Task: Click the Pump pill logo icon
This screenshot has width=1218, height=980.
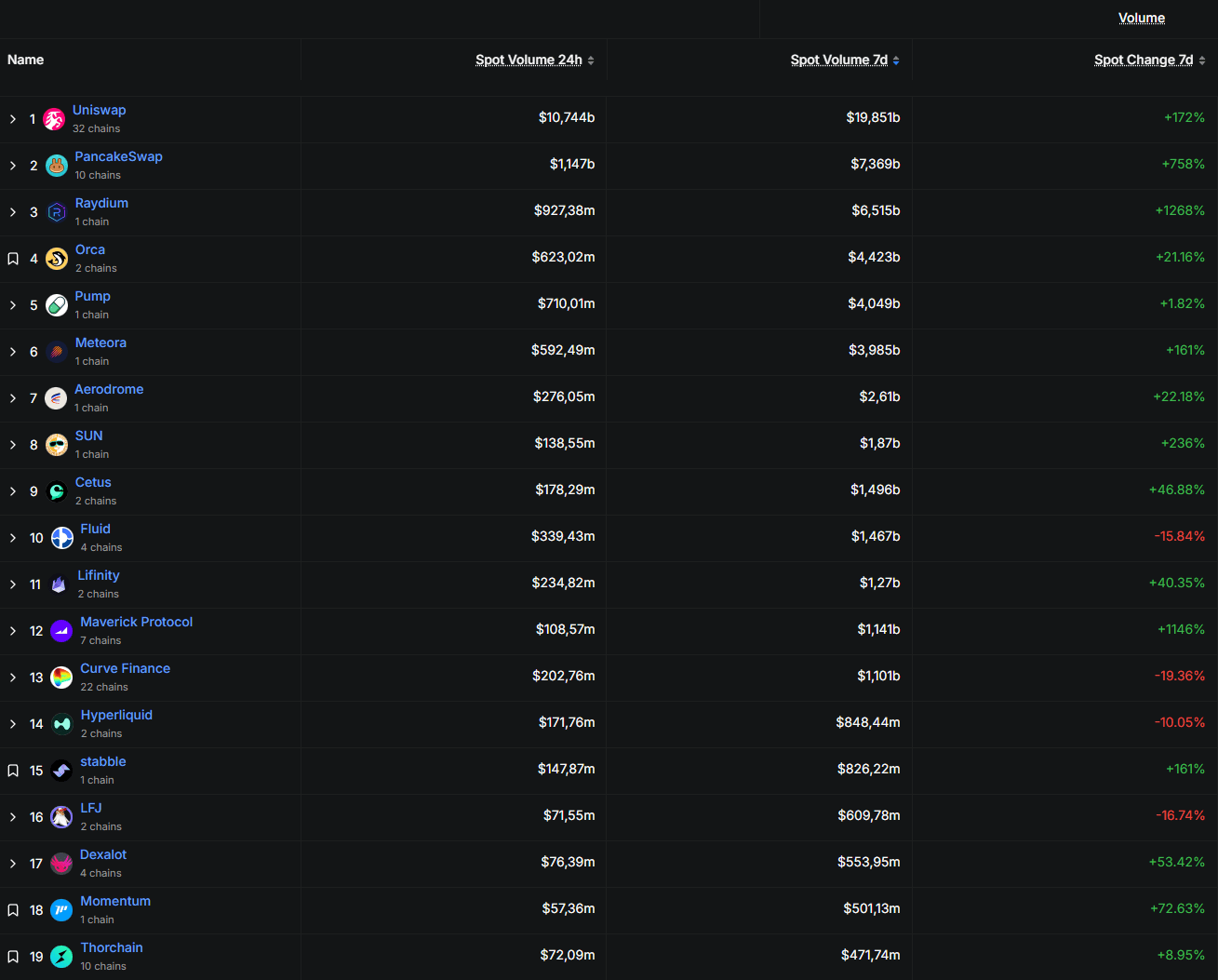Action: (57, 305)
